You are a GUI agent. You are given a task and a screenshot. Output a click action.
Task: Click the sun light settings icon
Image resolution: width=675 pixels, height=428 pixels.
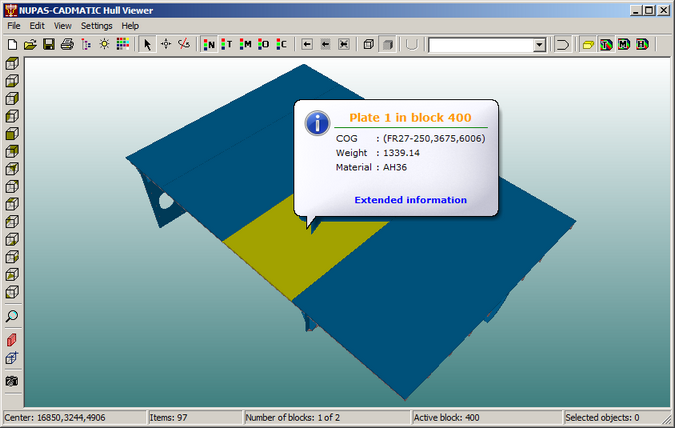[x=104, y=44]
